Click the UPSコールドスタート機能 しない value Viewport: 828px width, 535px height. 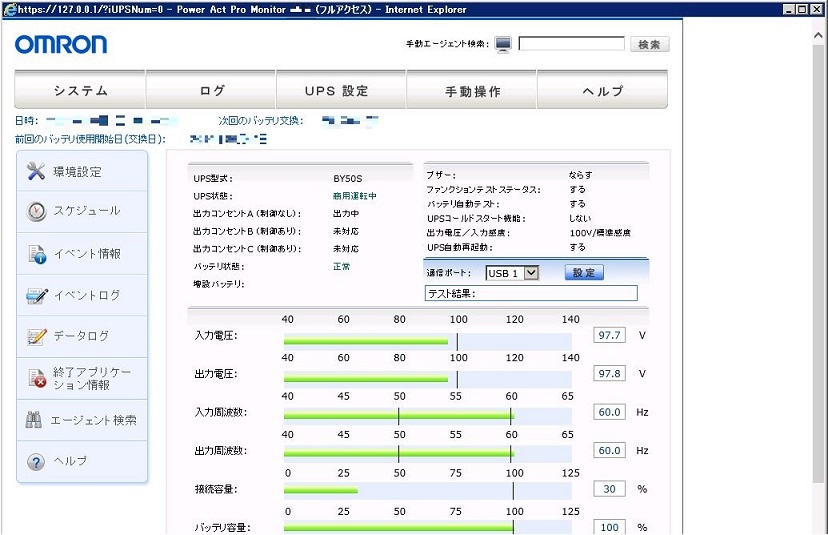580,218
